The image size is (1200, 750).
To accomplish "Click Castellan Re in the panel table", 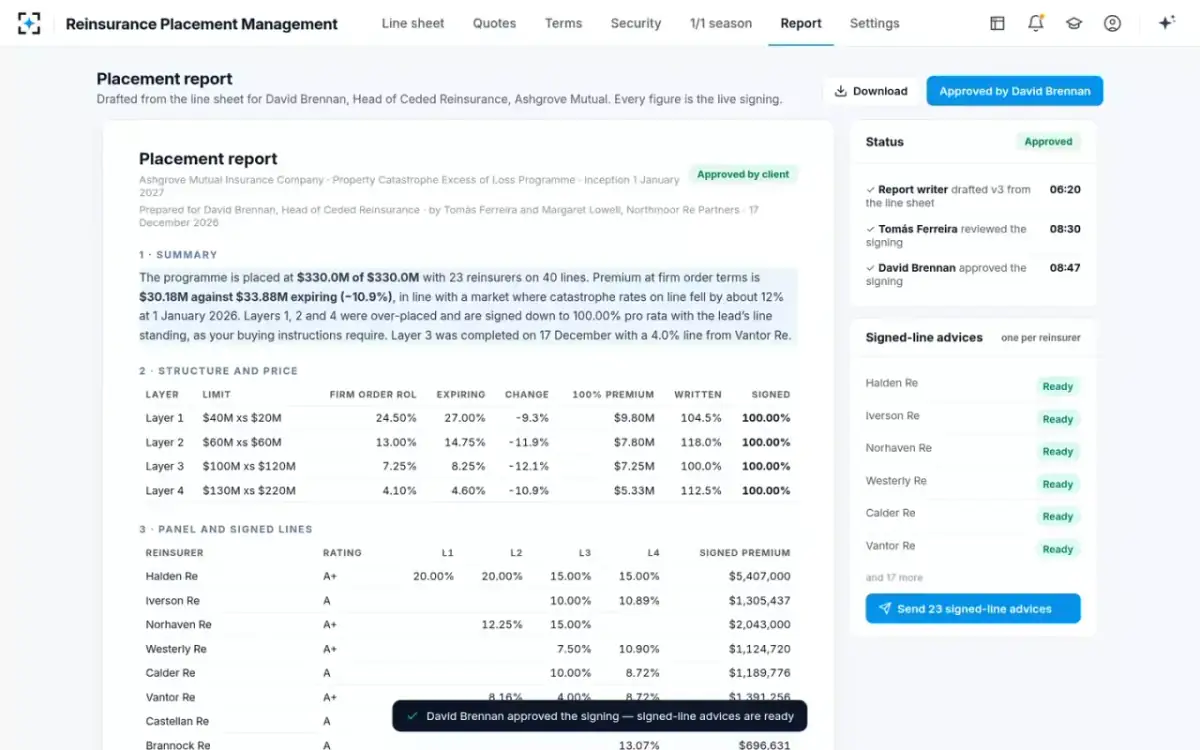I will point(177,721).
